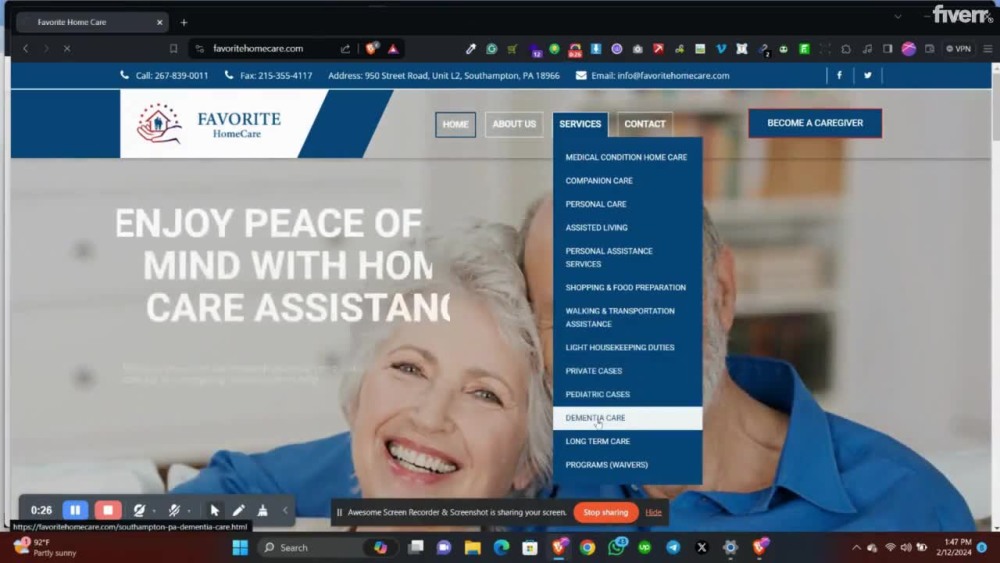Stop the recording with the red button
Image resolution: width=1000 pixels, height=563 pixels.
click(x=108, y=510)
